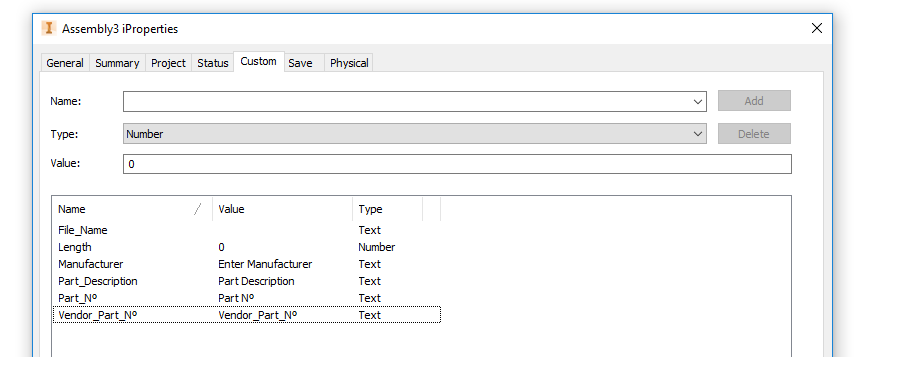898x383 pixels.
Task: Select the Part_Description property name
Action: click(x=98, y=281)
